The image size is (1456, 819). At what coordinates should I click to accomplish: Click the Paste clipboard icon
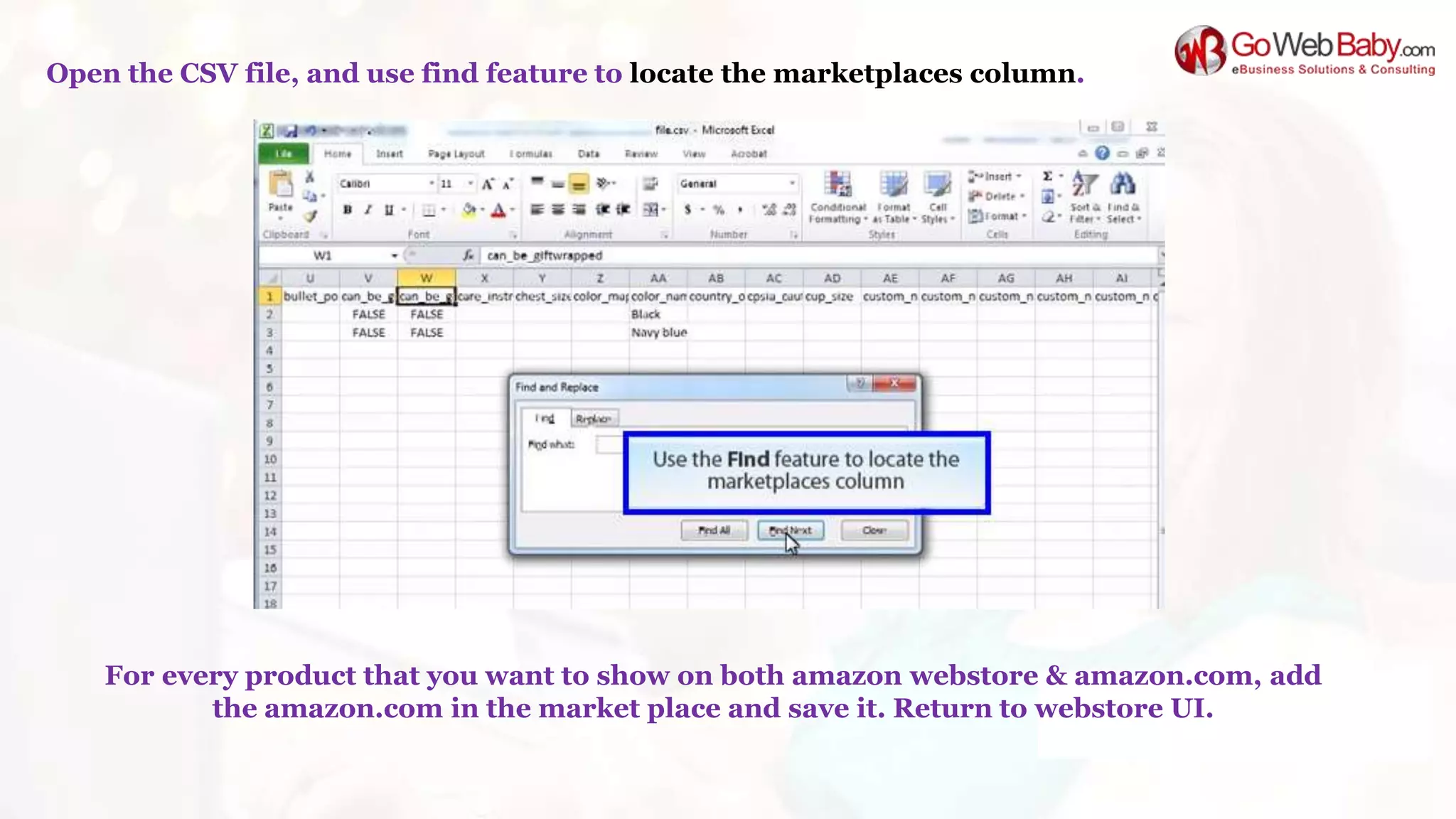[280, 183]
